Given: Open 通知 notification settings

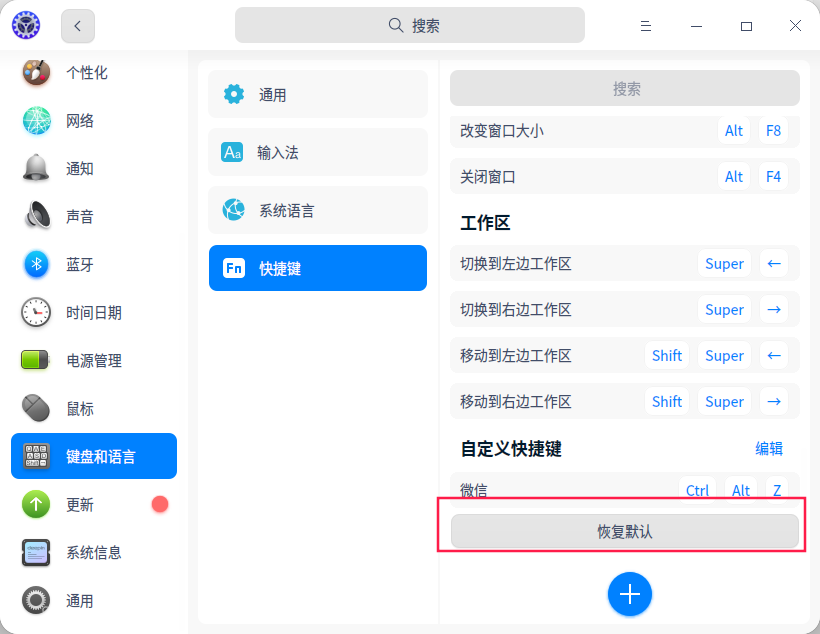Looking at the screenshot, I should point(94,168).
